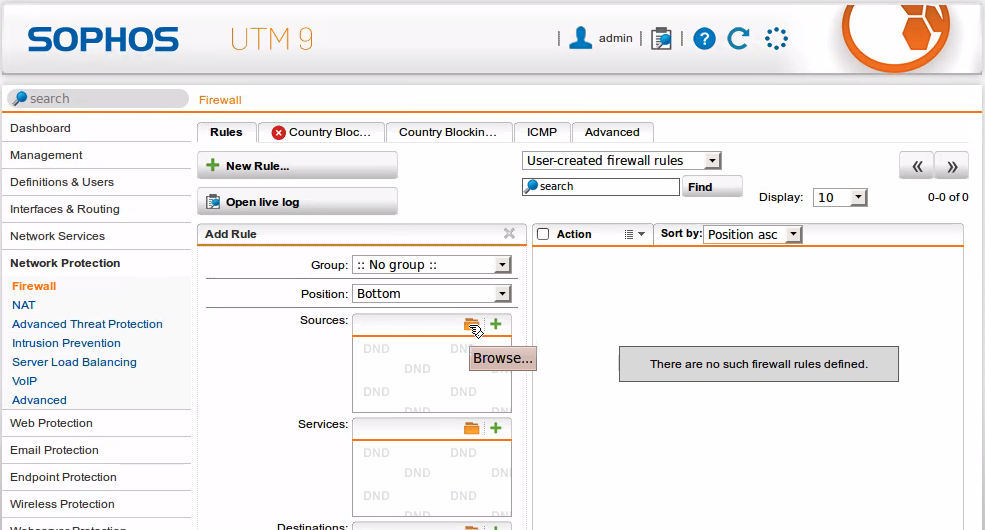Go to next page of rules

point(952,166)
